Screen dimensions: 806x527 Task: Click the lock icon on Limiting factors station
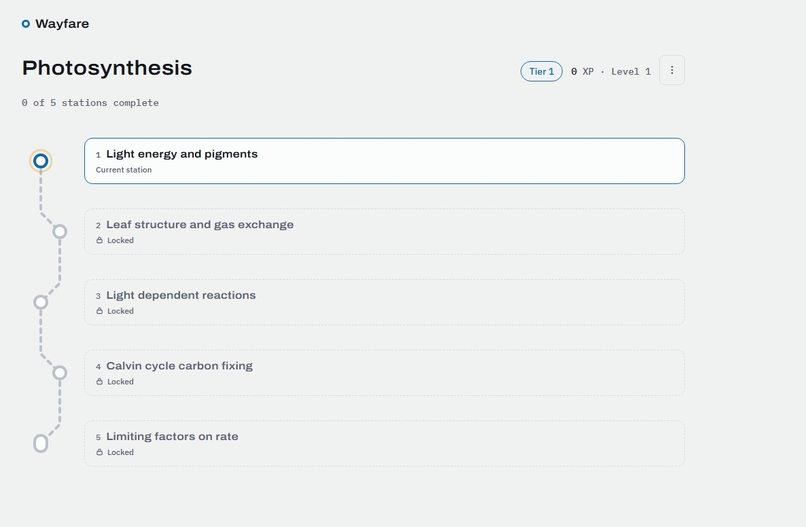(x=100, y=452)
